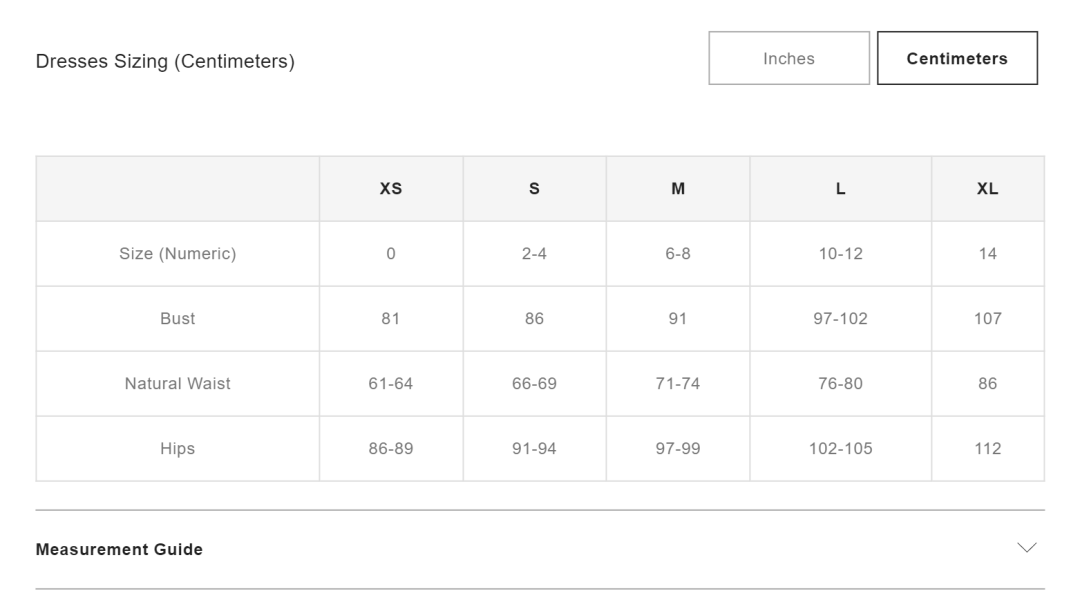Click the S column header

[534, 189]
